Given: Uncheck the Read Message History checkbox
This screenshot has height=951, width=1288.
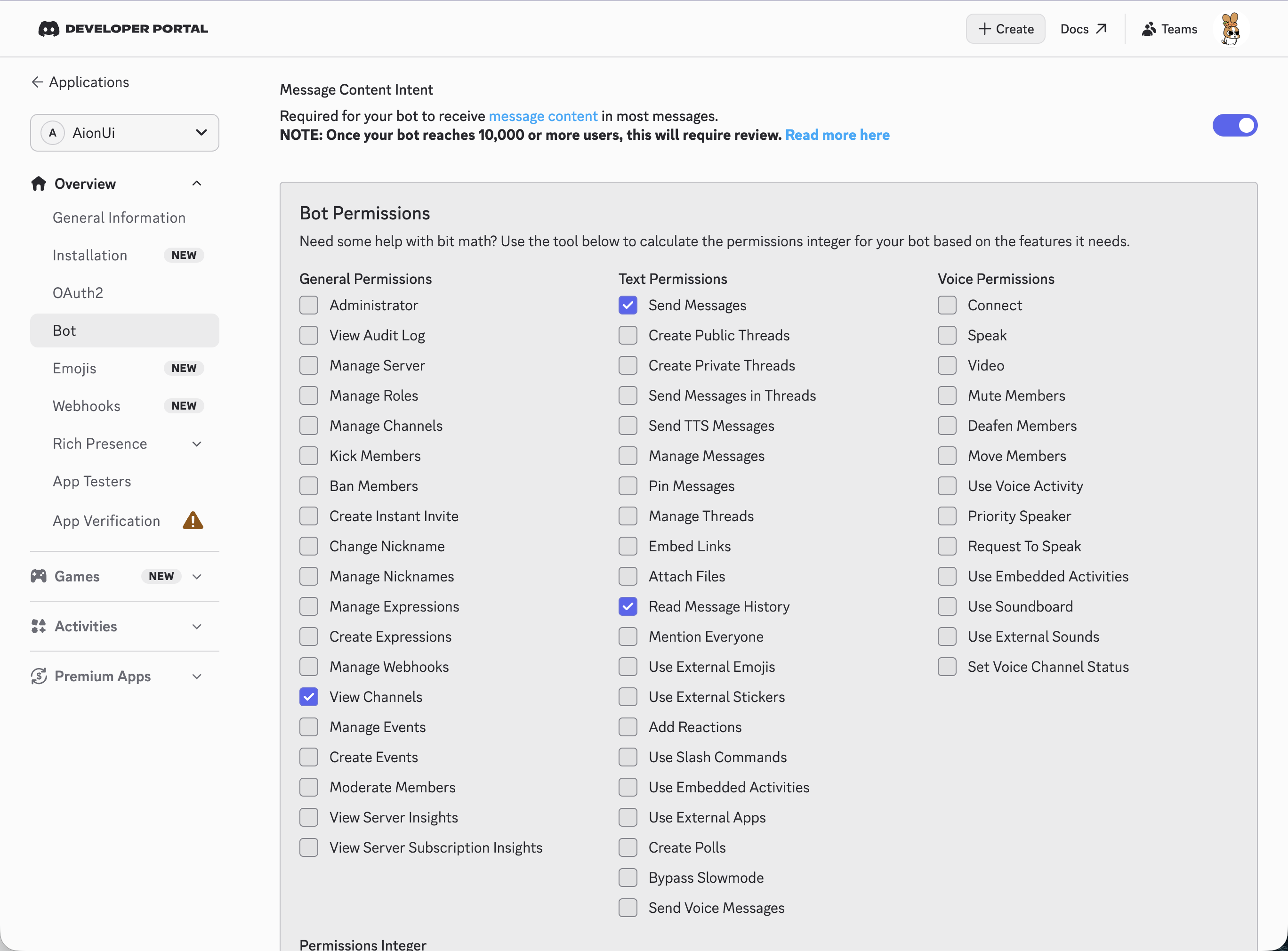Looking at the screenshot, I should click(628, 606).
